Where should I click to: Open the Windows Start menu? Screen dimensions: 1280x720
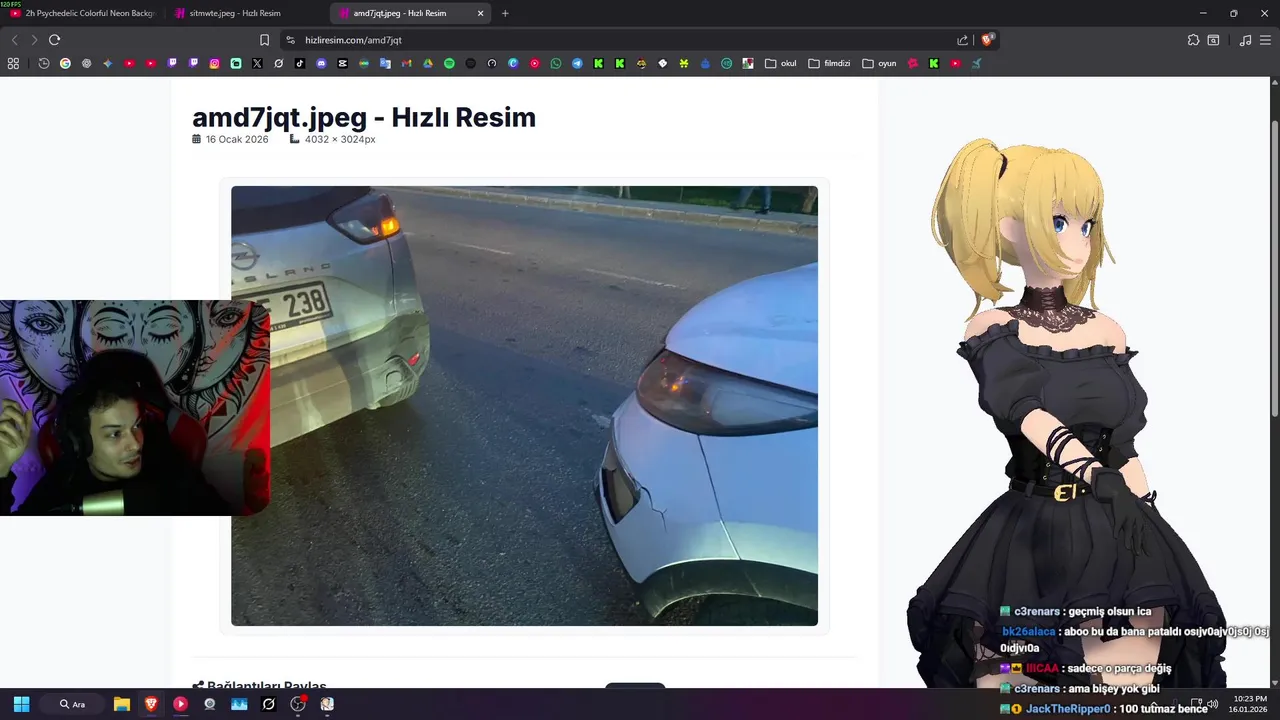coord(21,704)
